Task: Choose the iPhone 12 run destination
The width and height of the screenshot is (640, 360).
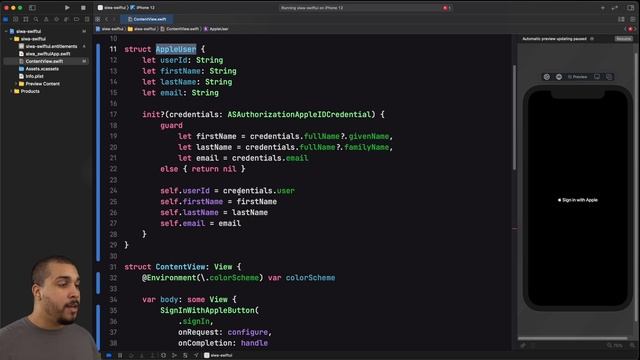Action: click(x=143, y=7)
